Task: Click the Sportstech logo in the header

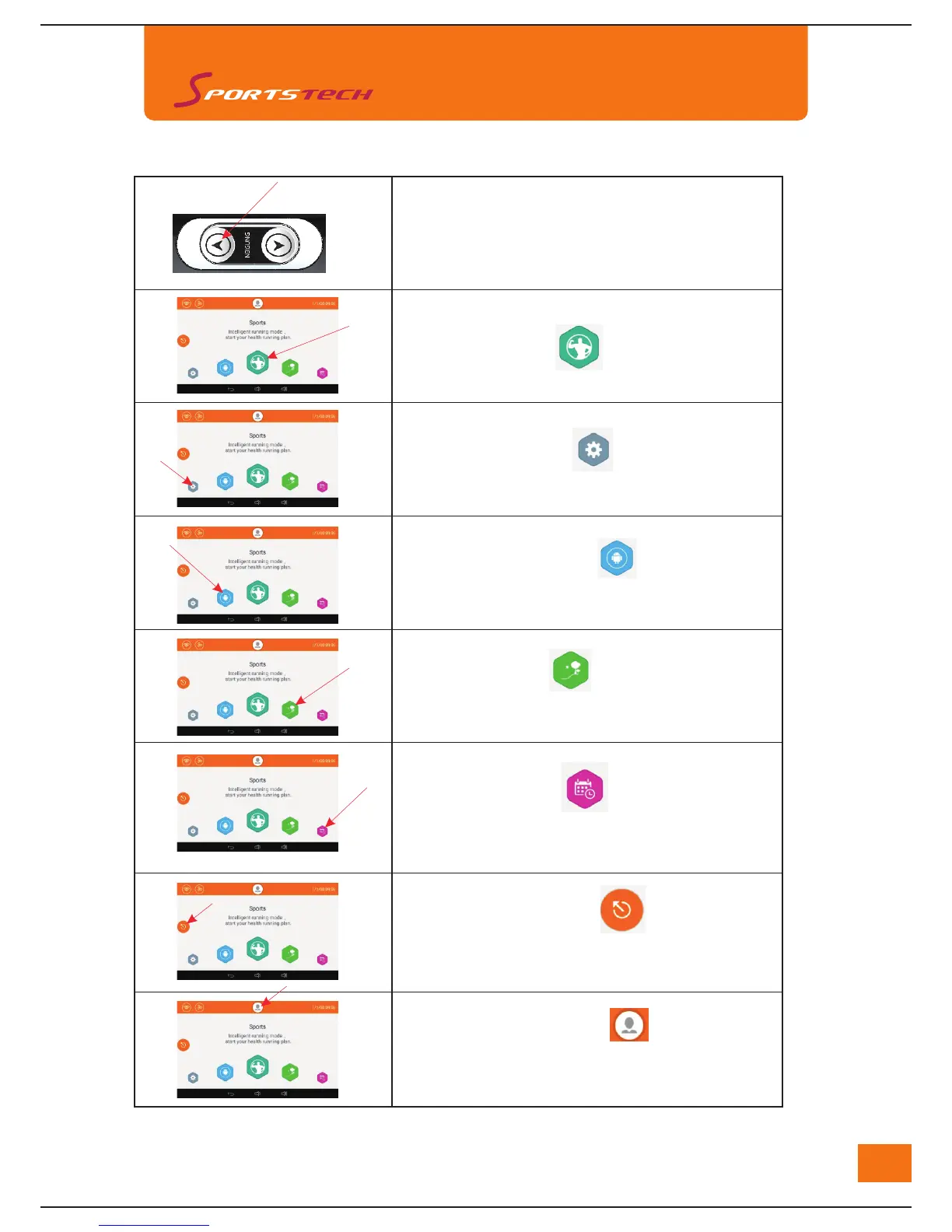Action: (x=273, y=91)
